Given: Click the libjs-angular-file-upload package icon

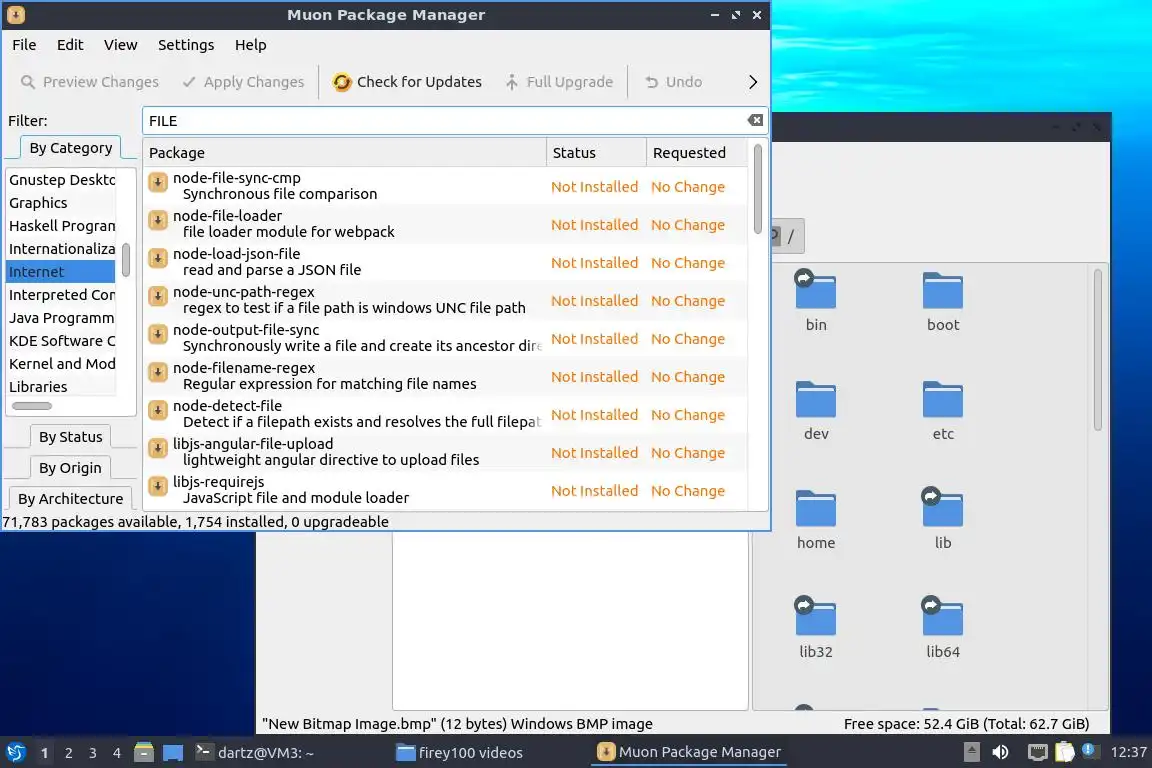Looking at the screenshot, I should 158,448.
